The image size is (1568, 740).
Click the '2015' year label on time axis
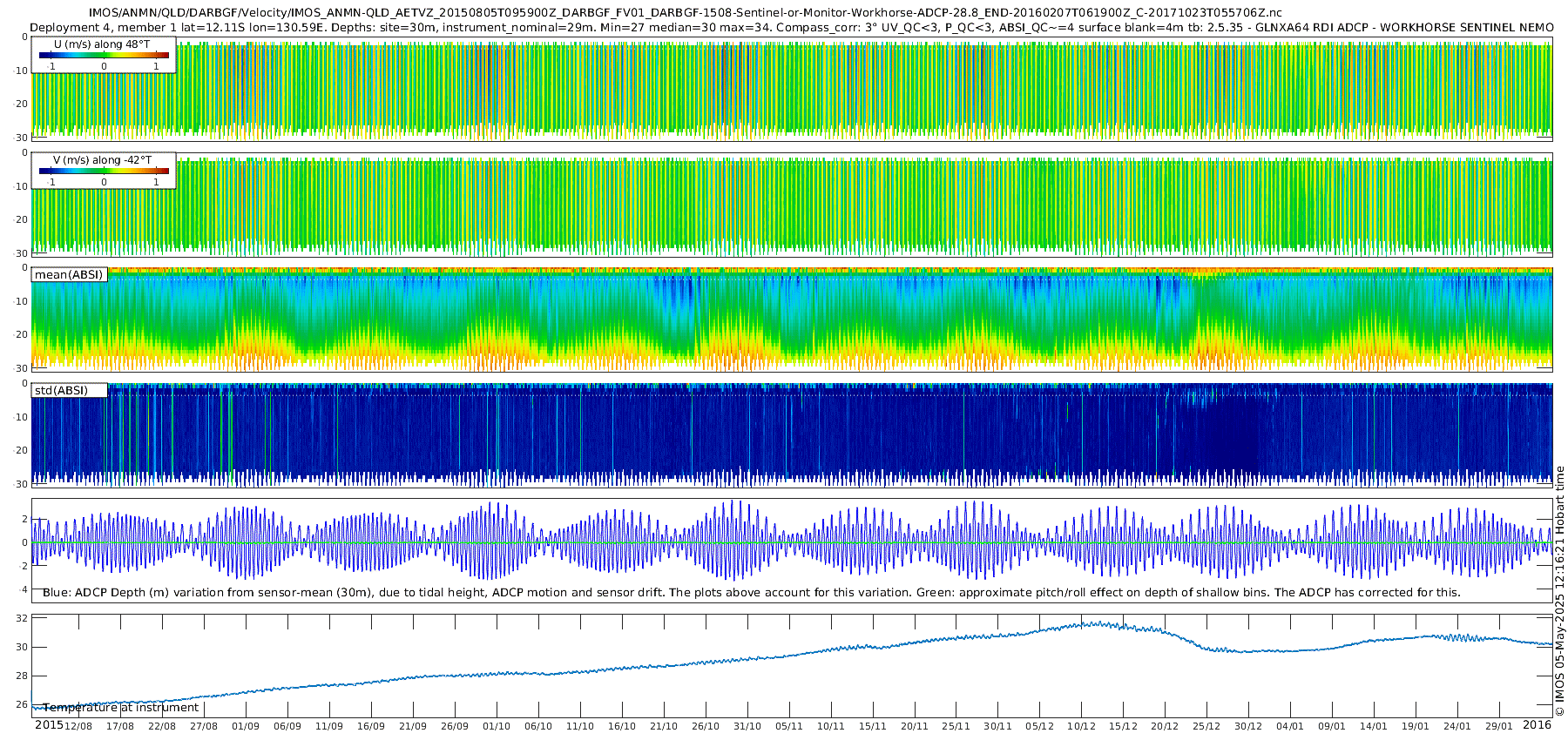(x=49, y=725)
